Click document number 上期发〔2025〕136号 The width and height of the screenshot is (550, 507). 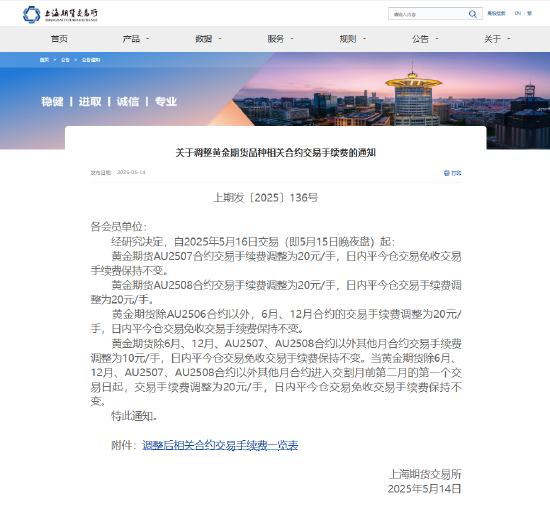266,198
